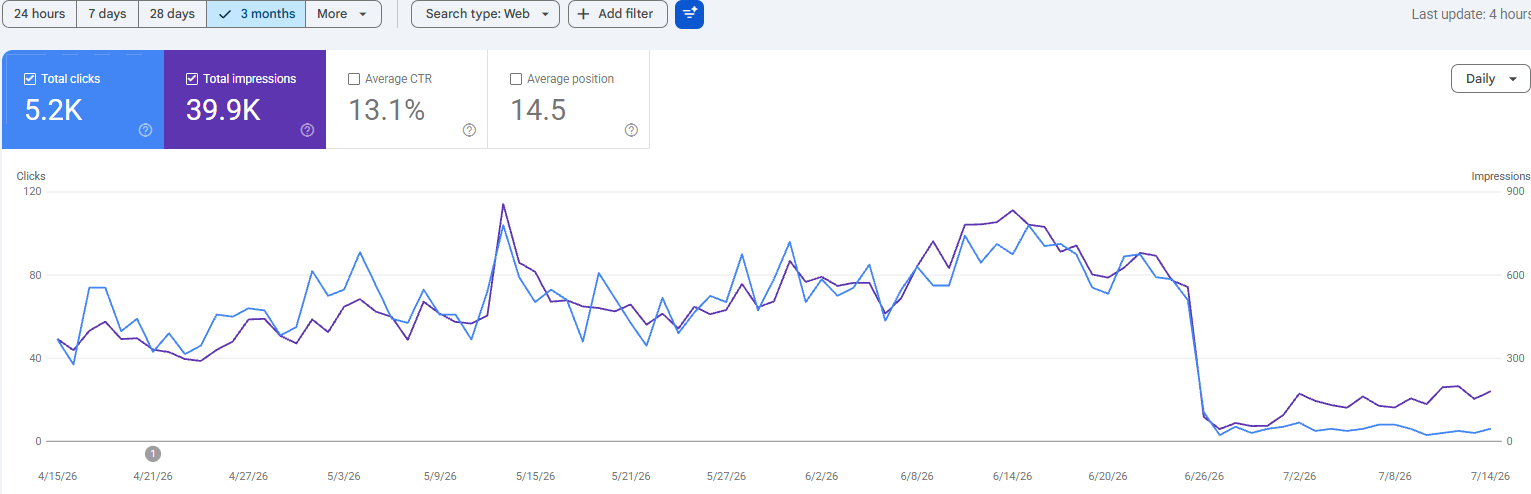
Task: Uncheck the Total impressions checkbox
Action: (192, 79)
